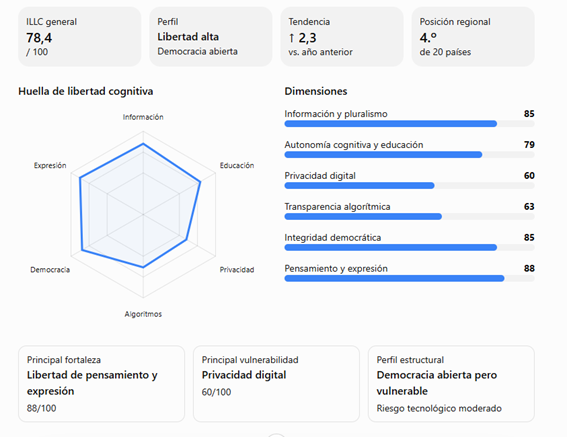Click the ILLC general score card
The image size is (567, 437).
[80, 37]
